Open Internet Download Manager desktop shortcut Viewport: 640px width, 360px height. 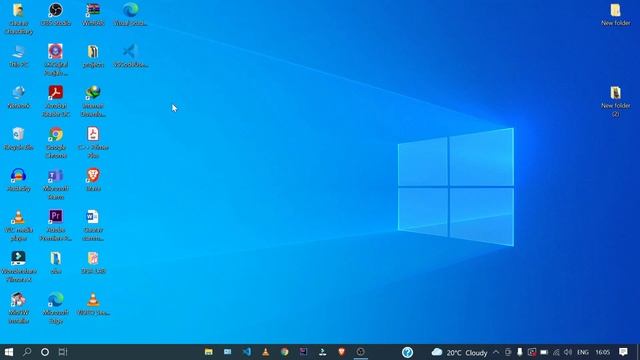[93, 101]
